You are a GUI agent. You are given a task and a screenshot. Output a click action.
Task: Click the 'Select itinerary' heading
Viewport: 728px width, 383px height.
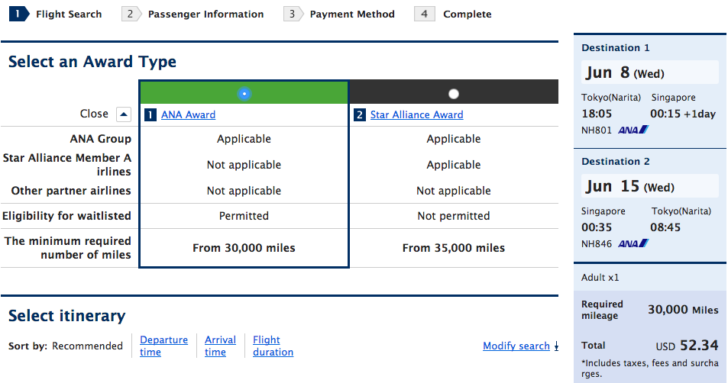tap(67, 316)
